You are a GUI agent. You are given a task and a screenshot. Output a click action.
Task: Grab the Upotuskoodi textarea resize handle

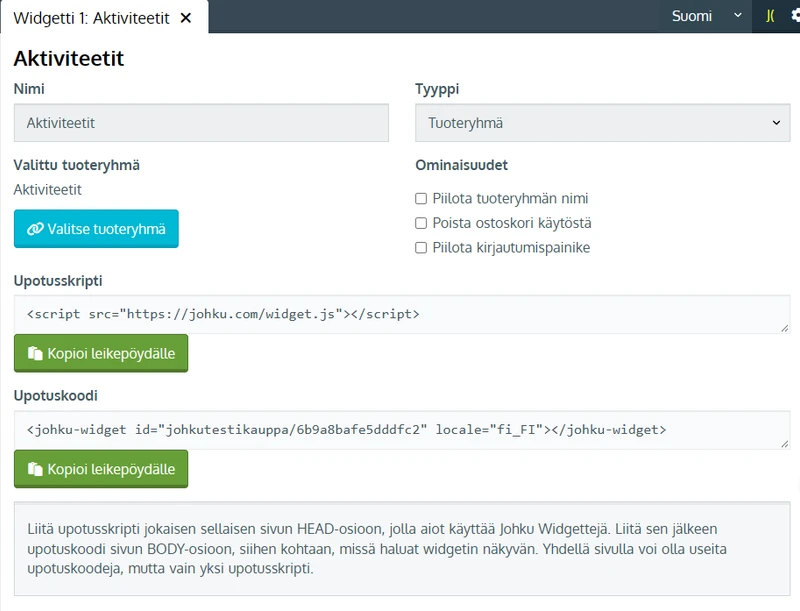(785, 444)
